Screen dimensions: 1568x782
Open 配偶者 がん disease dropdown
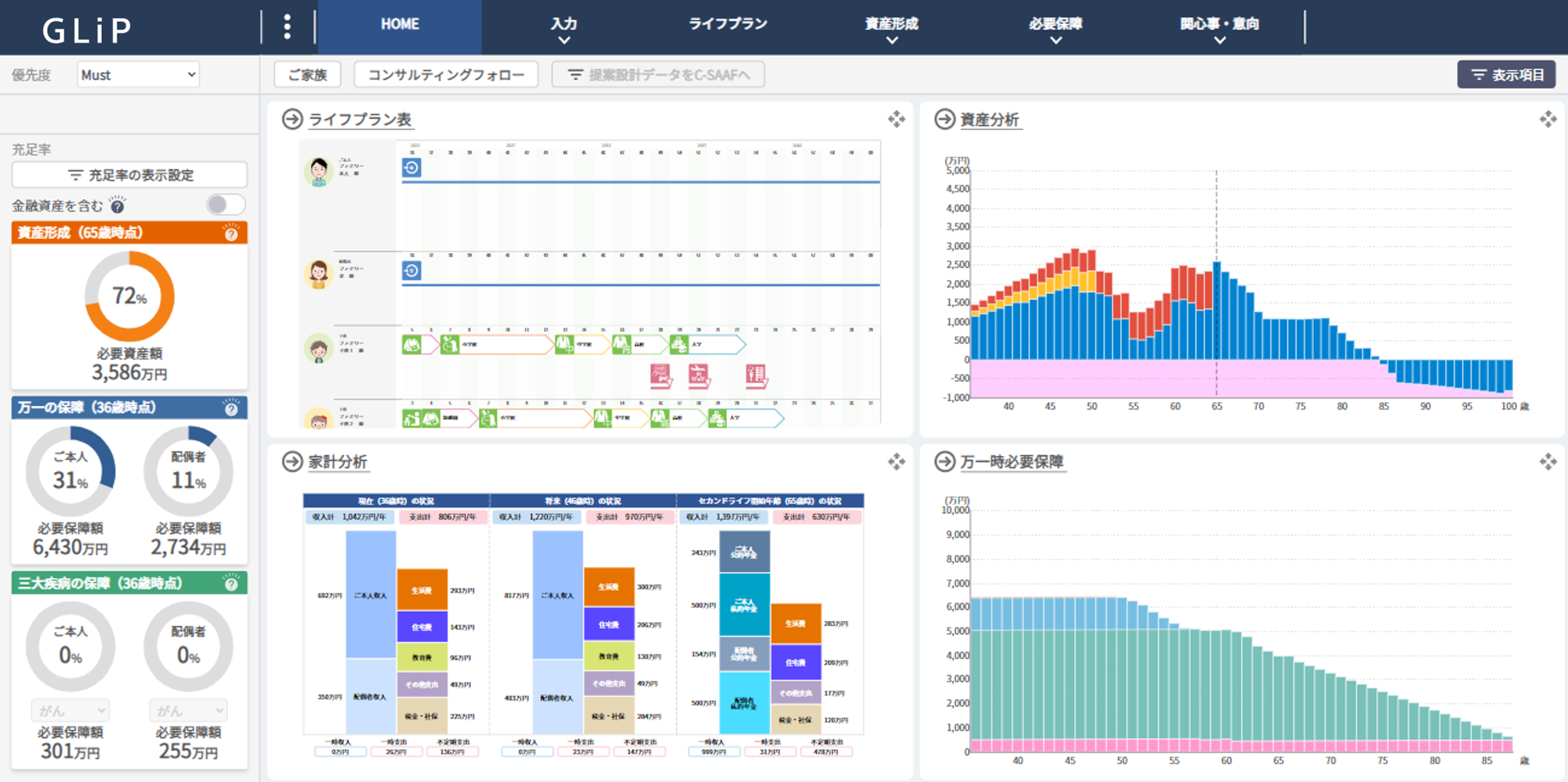(x=188, y=710)
